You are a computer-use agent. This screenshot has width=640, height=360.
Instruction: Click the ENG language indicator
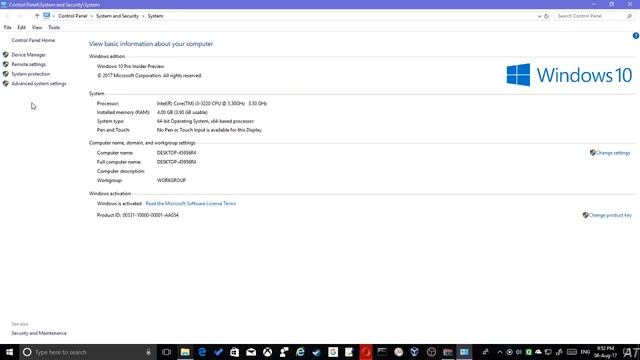coord(585,352)
